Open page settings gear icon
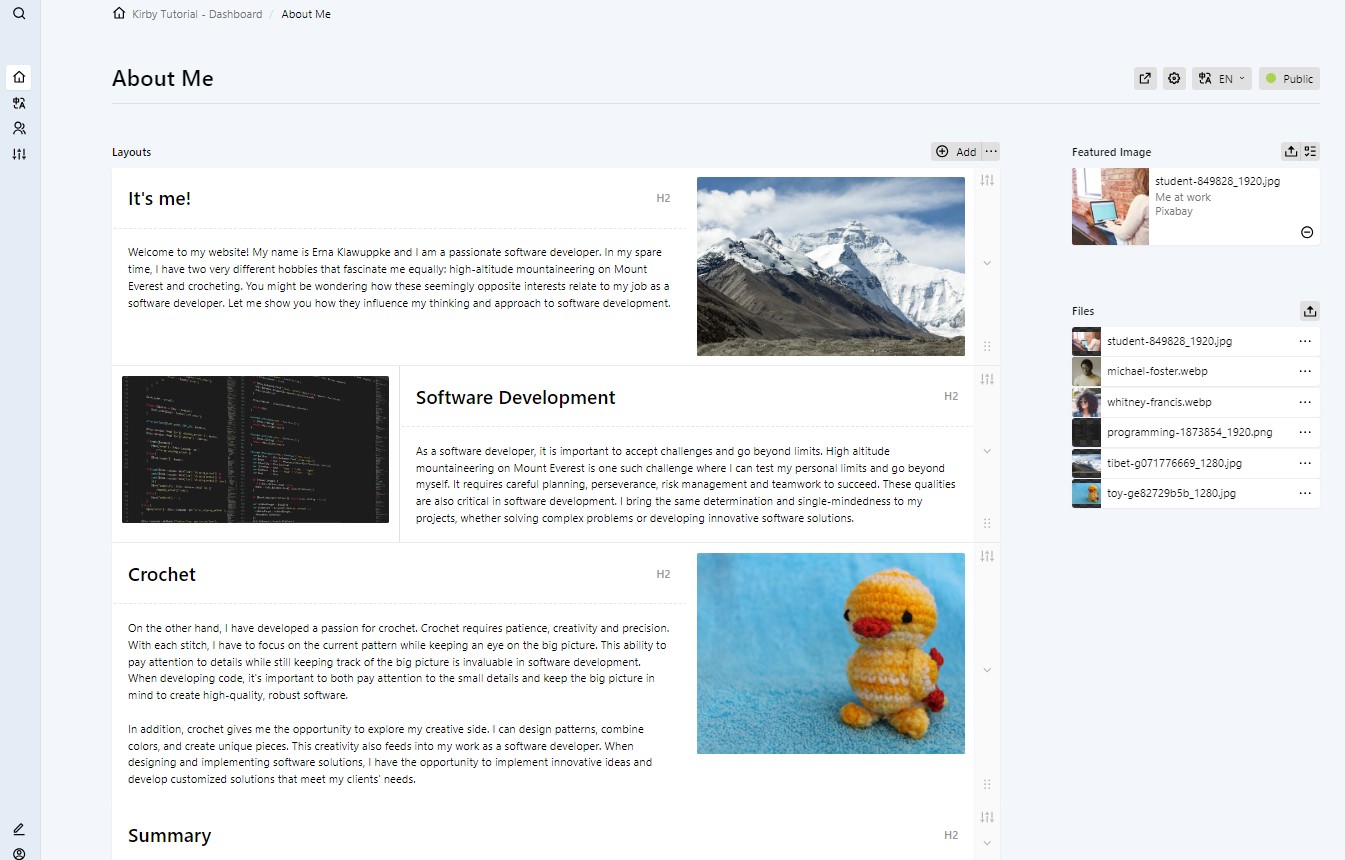The width and height of the screenshot is (1345, 860). pos(1175,79)
